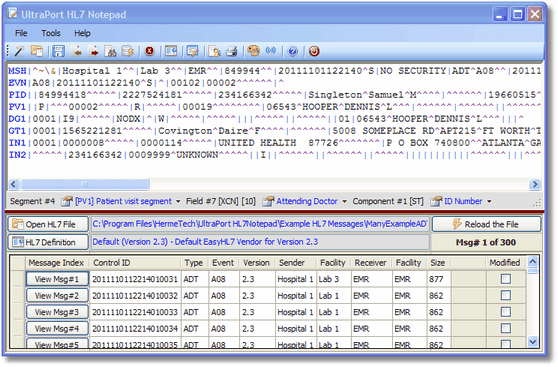Open the Help menu
This screenshot has width=558, height=367.
coord(82,33)
